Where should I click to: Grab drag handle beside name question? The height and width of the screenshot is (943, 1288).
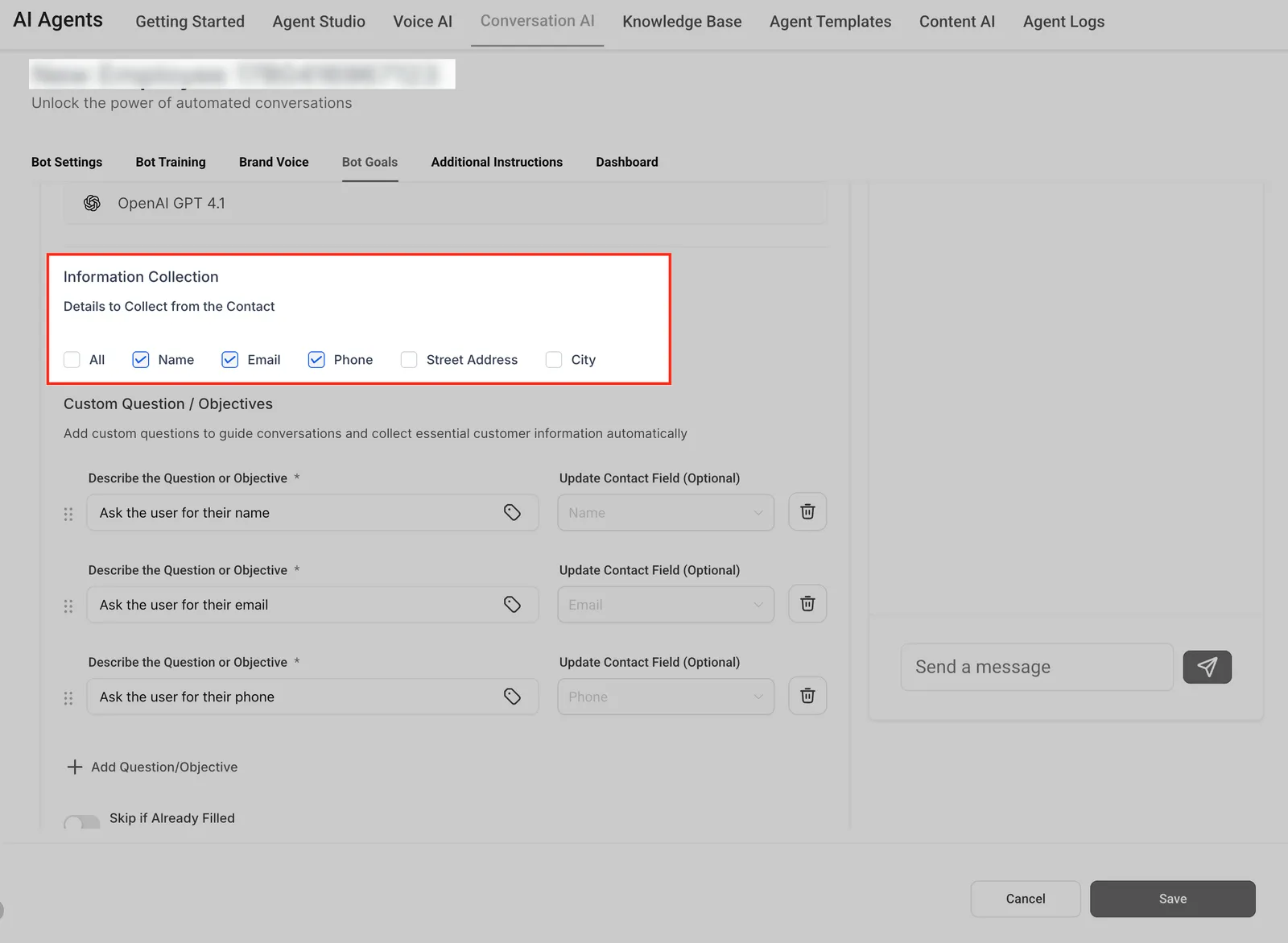(68, 514)
